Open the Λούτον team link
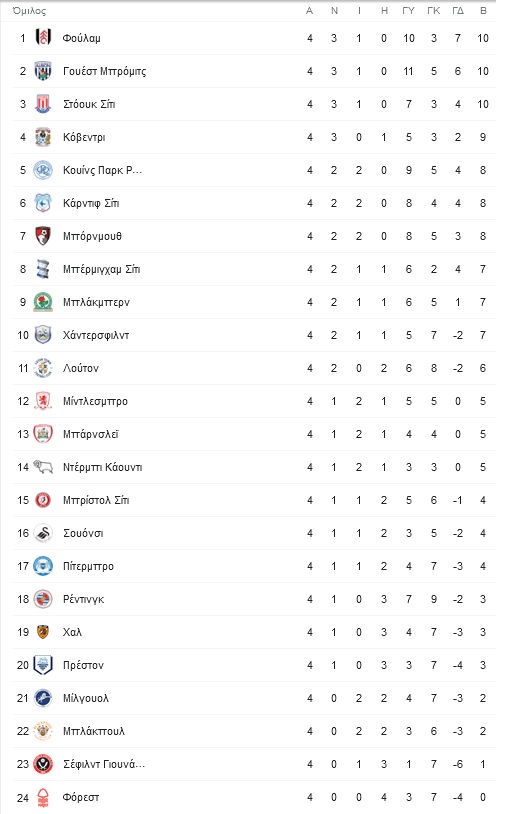The width and height of the screenshot is (513, 814). [81, 368]
